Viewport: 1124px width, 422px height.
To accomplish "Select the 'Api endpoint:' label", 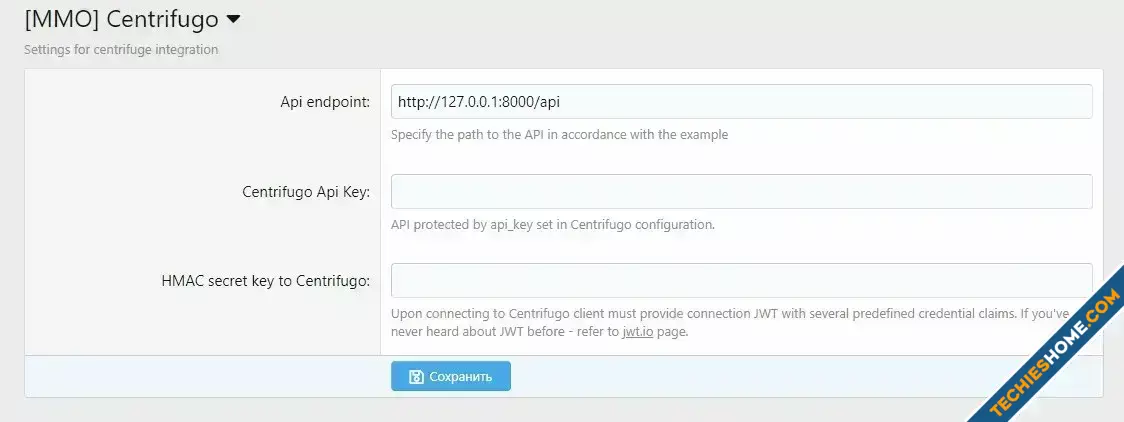I will click(x=325, y=102).
